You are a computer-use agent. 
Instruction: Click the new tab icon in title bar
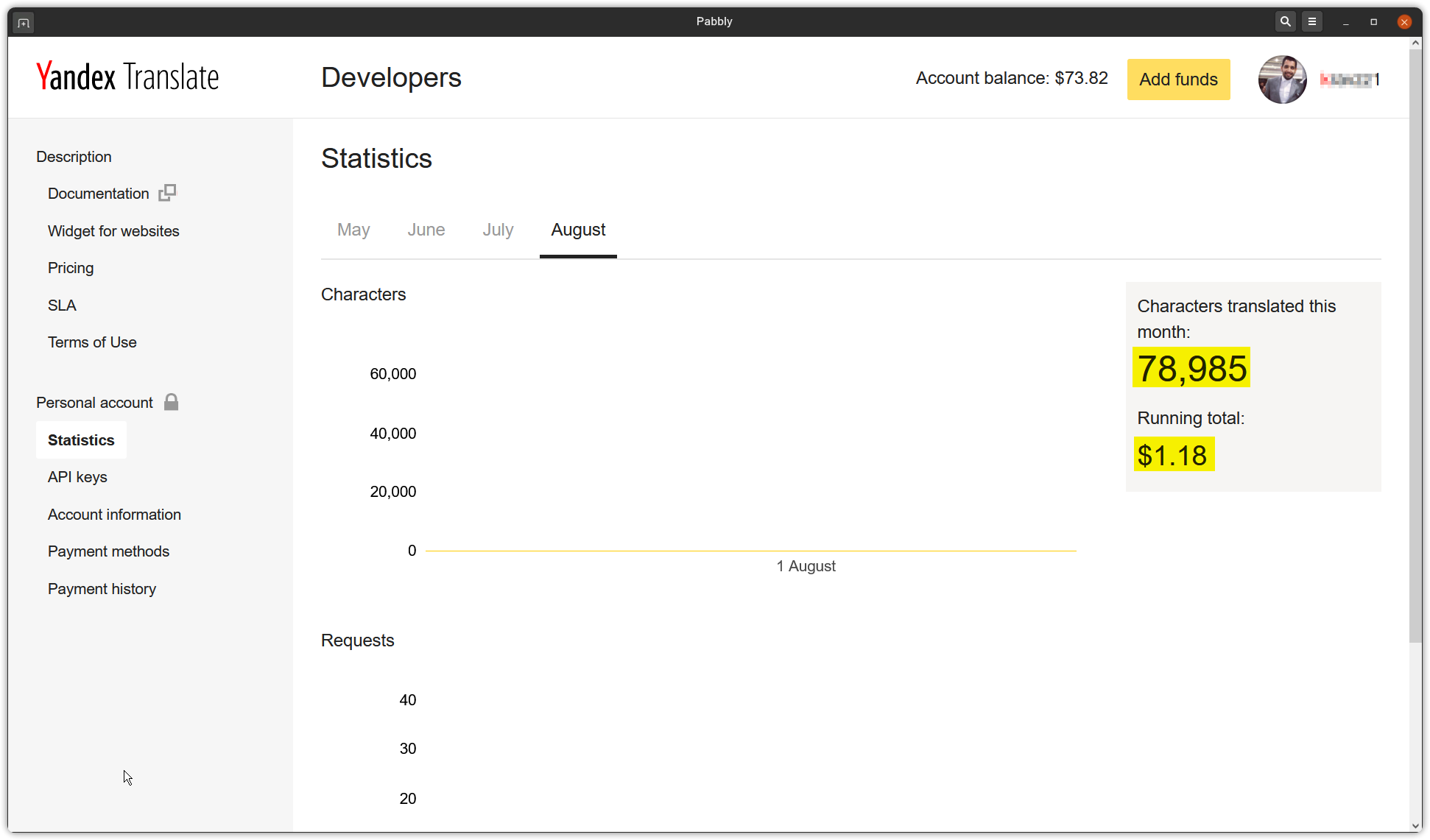coord(24,23)
